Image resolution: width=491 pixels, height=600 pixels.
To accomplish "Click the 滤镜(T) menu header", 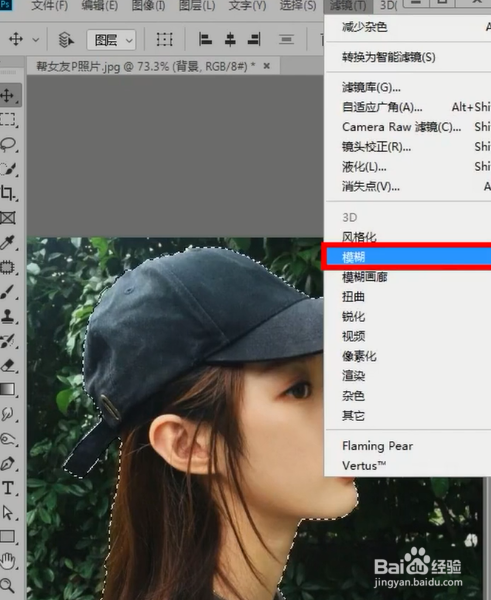I will tap(348, 6).
